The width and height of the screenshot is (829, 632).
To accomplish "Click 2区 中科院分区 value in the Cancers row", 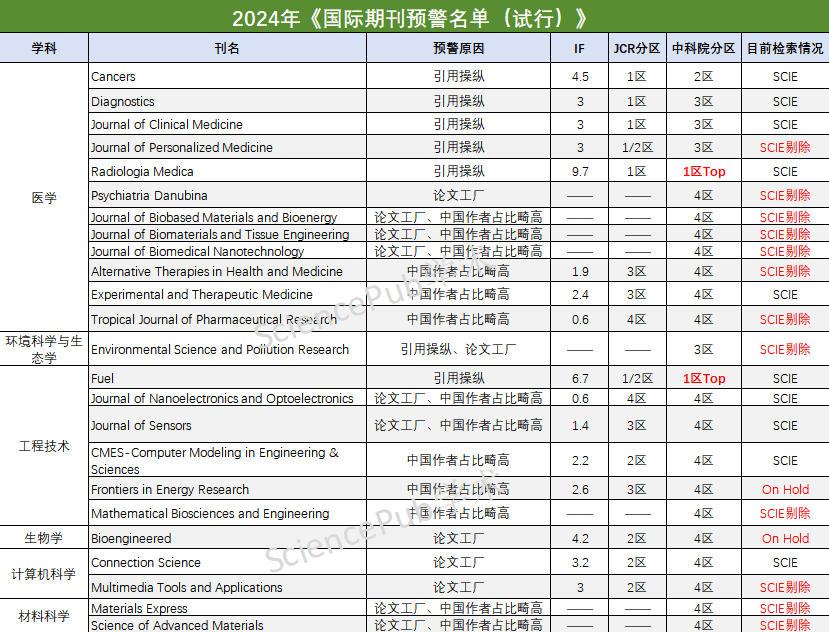I will (x=704, y=77).
